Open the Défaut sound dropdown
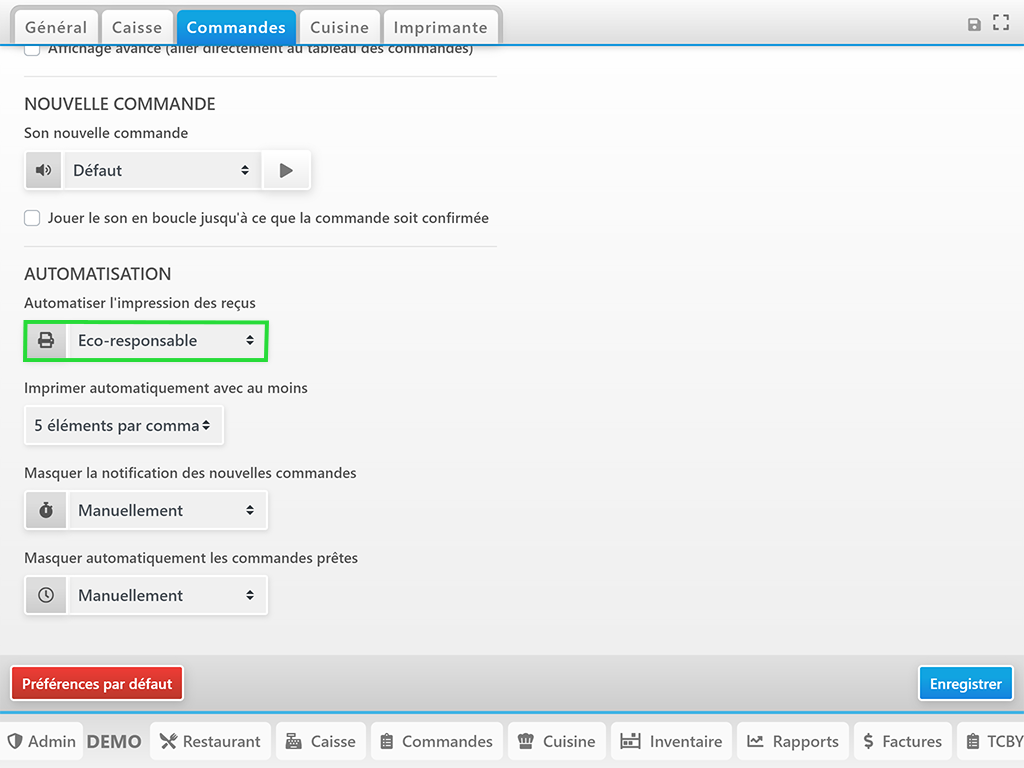The height and width of the screenshot is (768, 1024). point(161,170)
